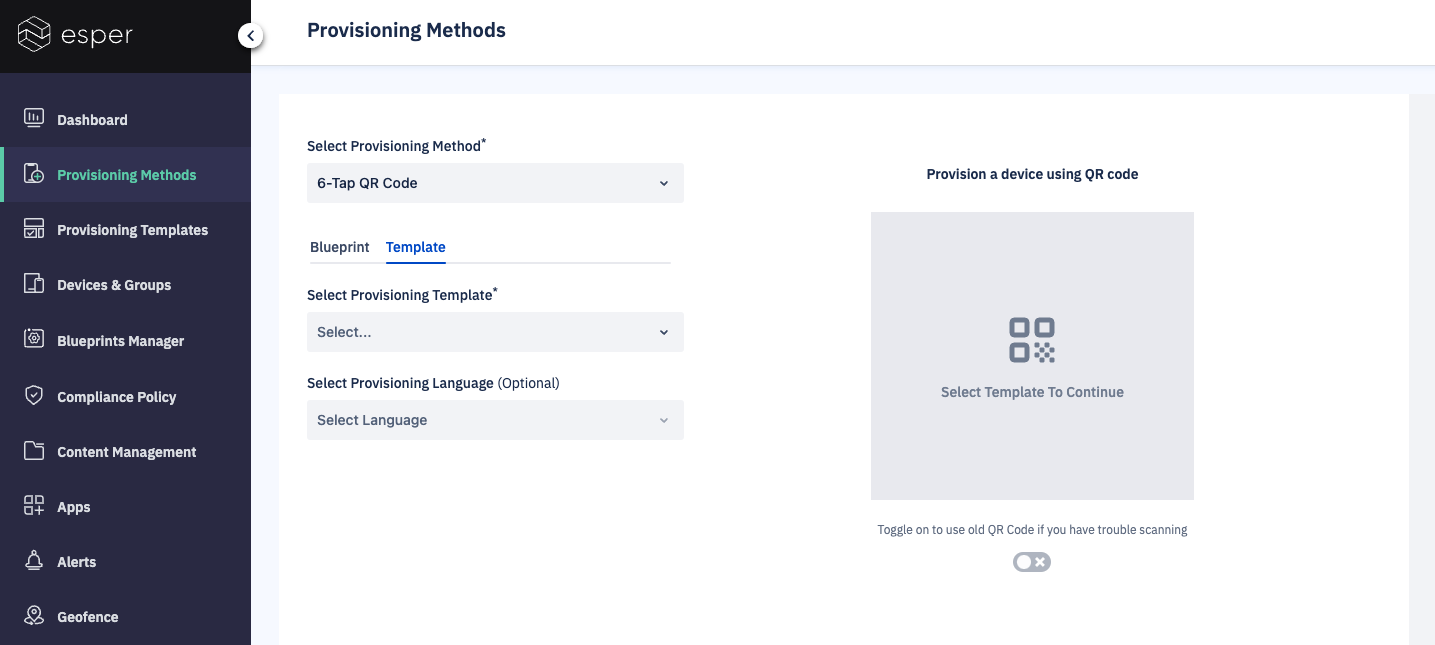Switch to the Template tab

[415, 247]
